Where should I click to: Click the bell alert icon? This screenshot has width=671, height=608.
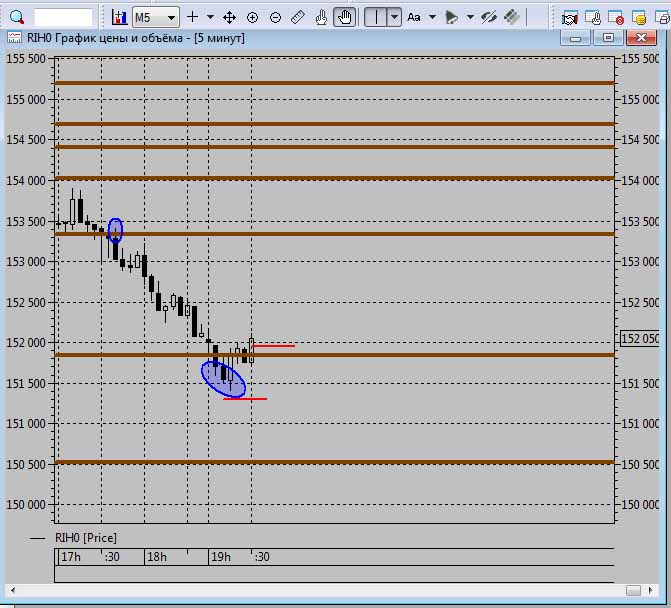pyautogui.click(x=451, y=18)
